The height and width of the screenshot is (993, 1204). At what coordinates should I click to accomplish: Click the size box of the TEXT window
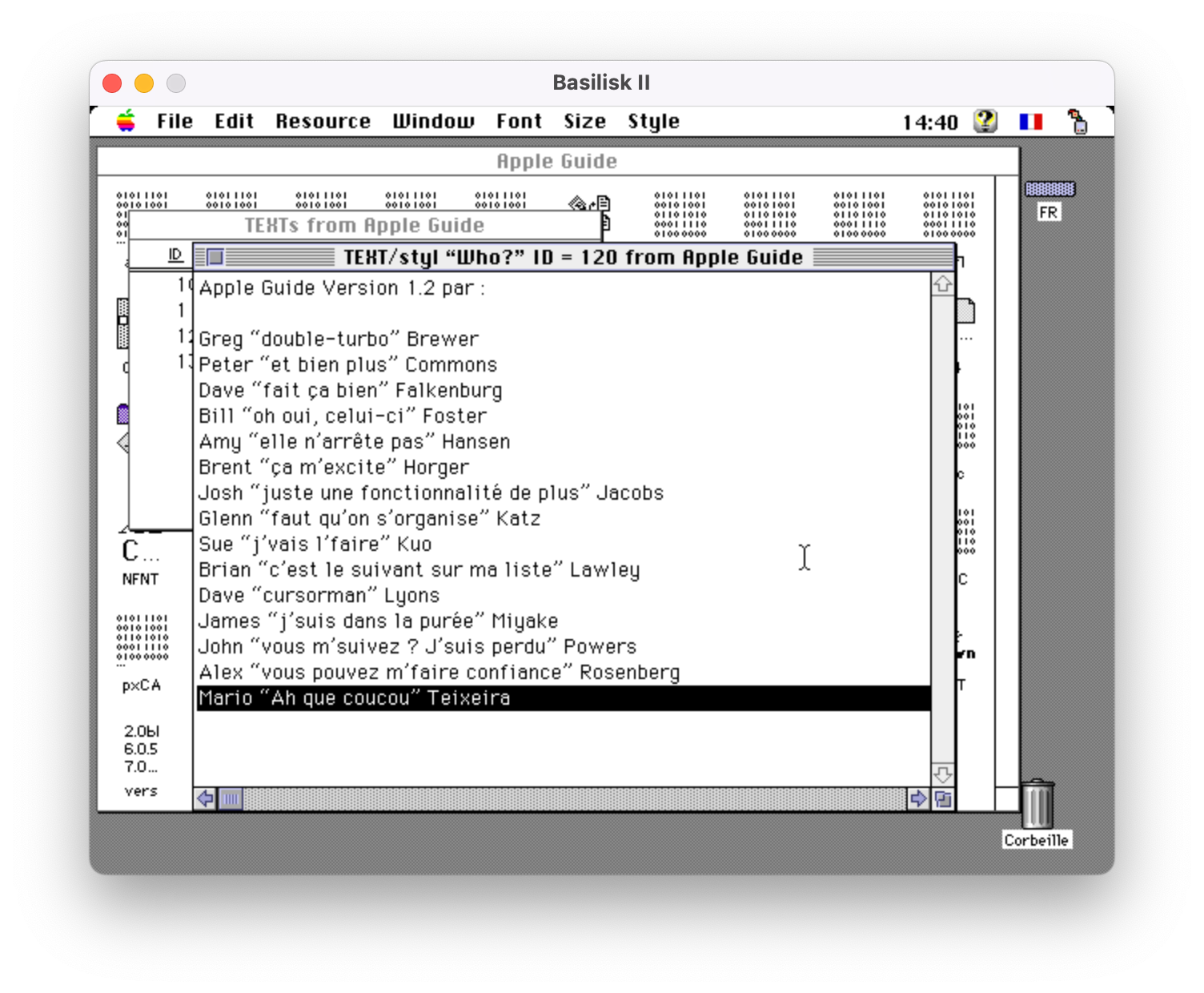(943, 798)
